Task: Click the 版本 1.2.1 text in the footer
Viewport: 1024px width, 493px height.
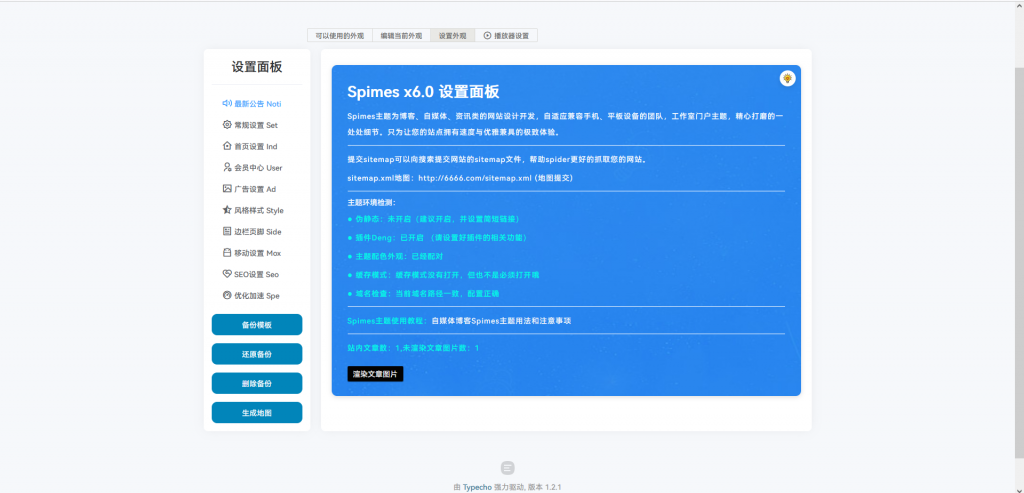Action: pos(545,487)
